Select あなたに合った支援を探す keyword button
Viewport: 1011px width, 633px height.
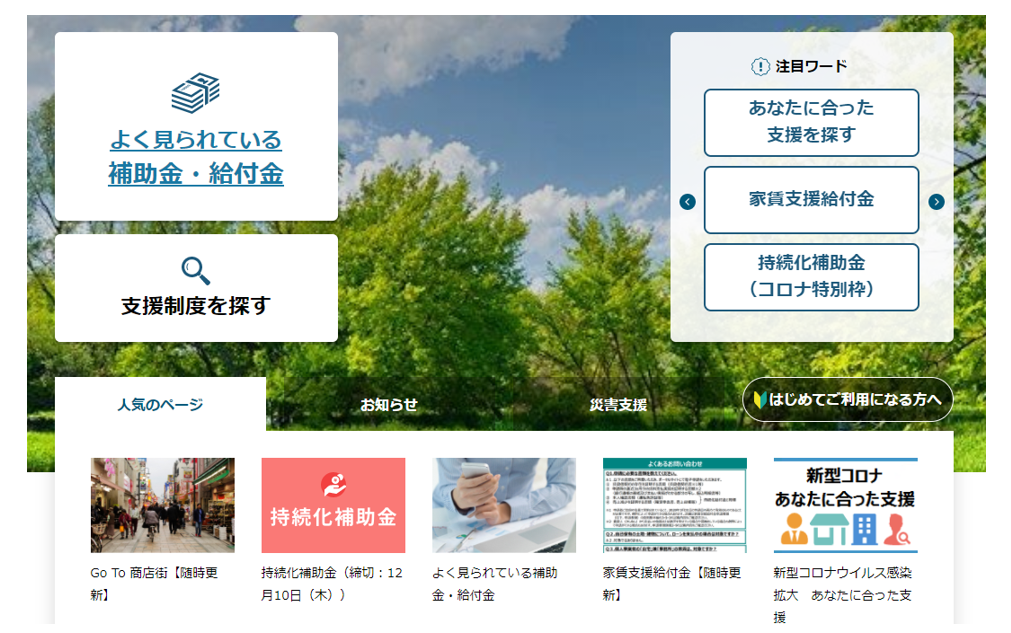click(x=811, y=122)
